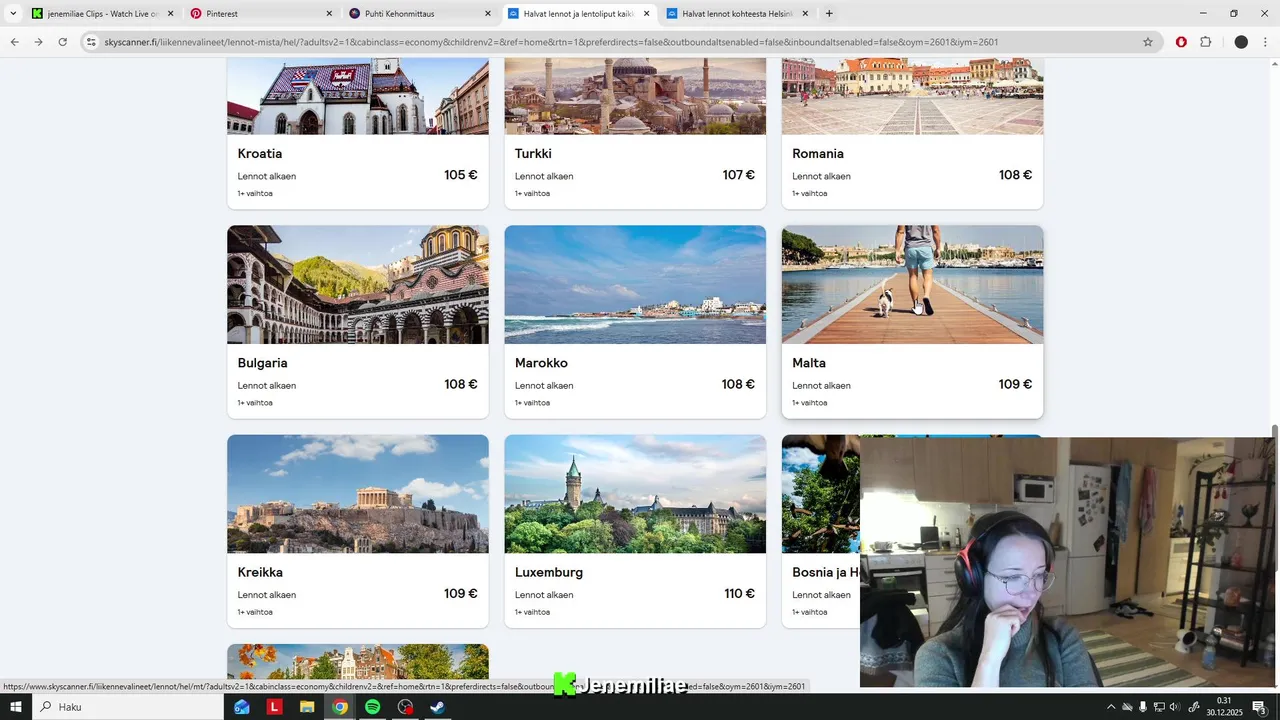
Task: Open the recording app next to Spotify
Action: point(405,707)
